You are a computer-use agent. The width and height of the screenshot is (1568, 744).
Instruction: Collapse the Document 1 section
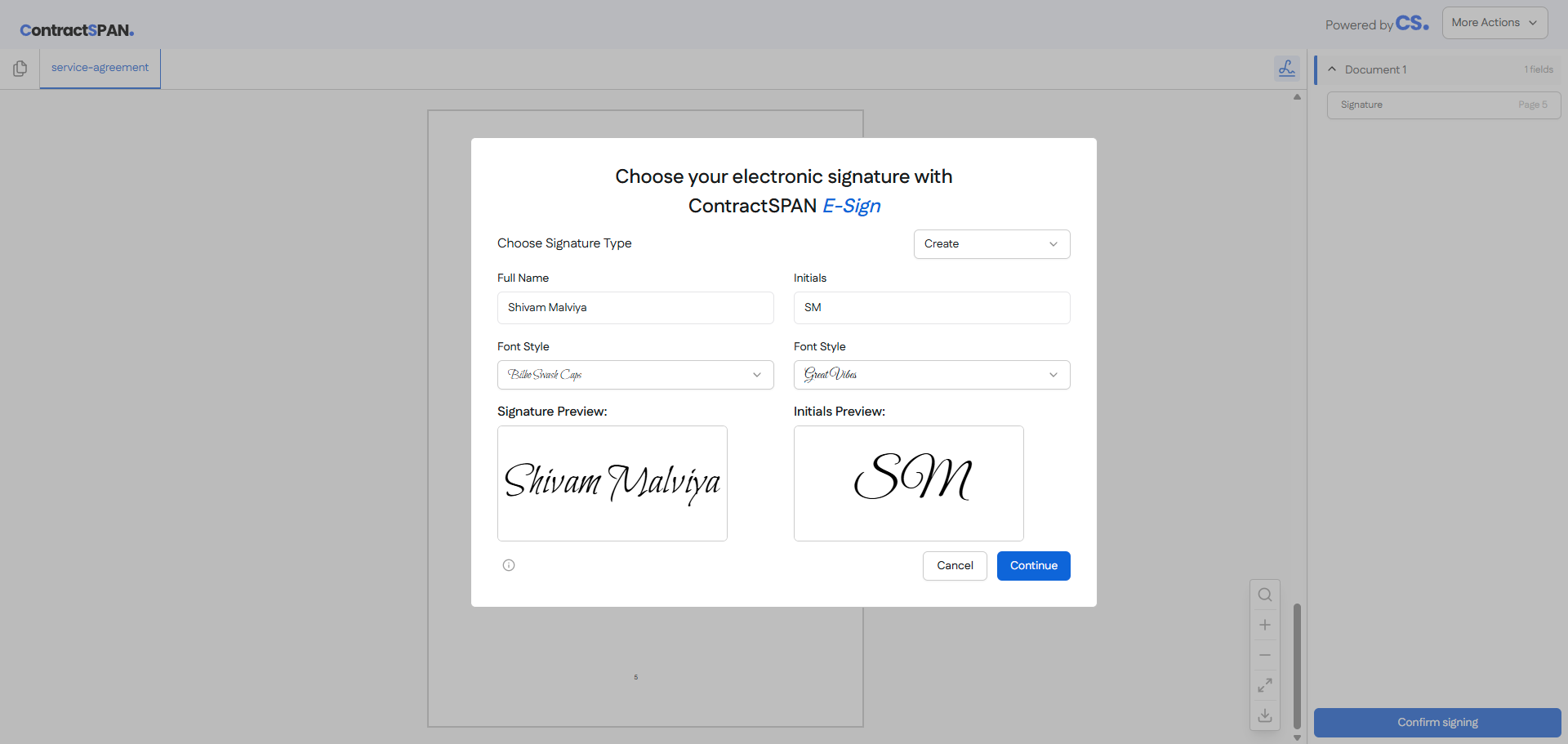[x=1331, y=69]
